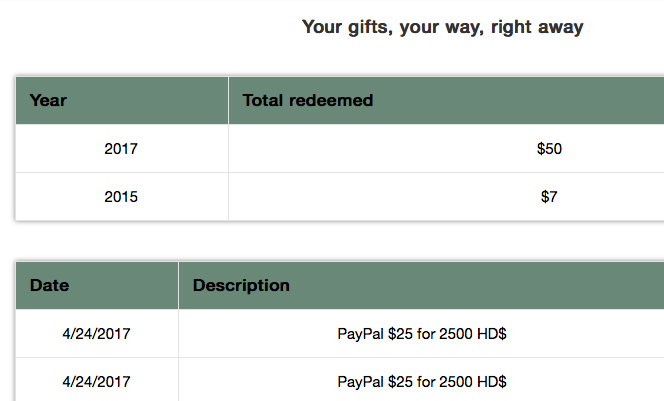This screenshot has height=401, width=664.
Task: Select the first 4/24/2017 date cell
Action: (96, 334)
